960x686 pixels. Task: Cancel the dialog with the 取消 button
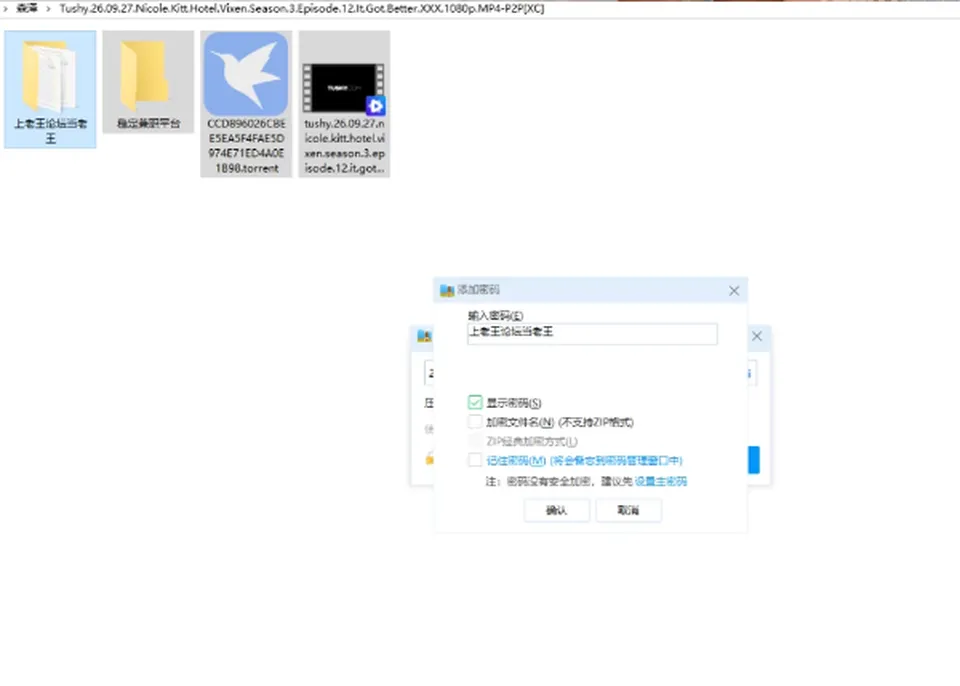(628, 510)
